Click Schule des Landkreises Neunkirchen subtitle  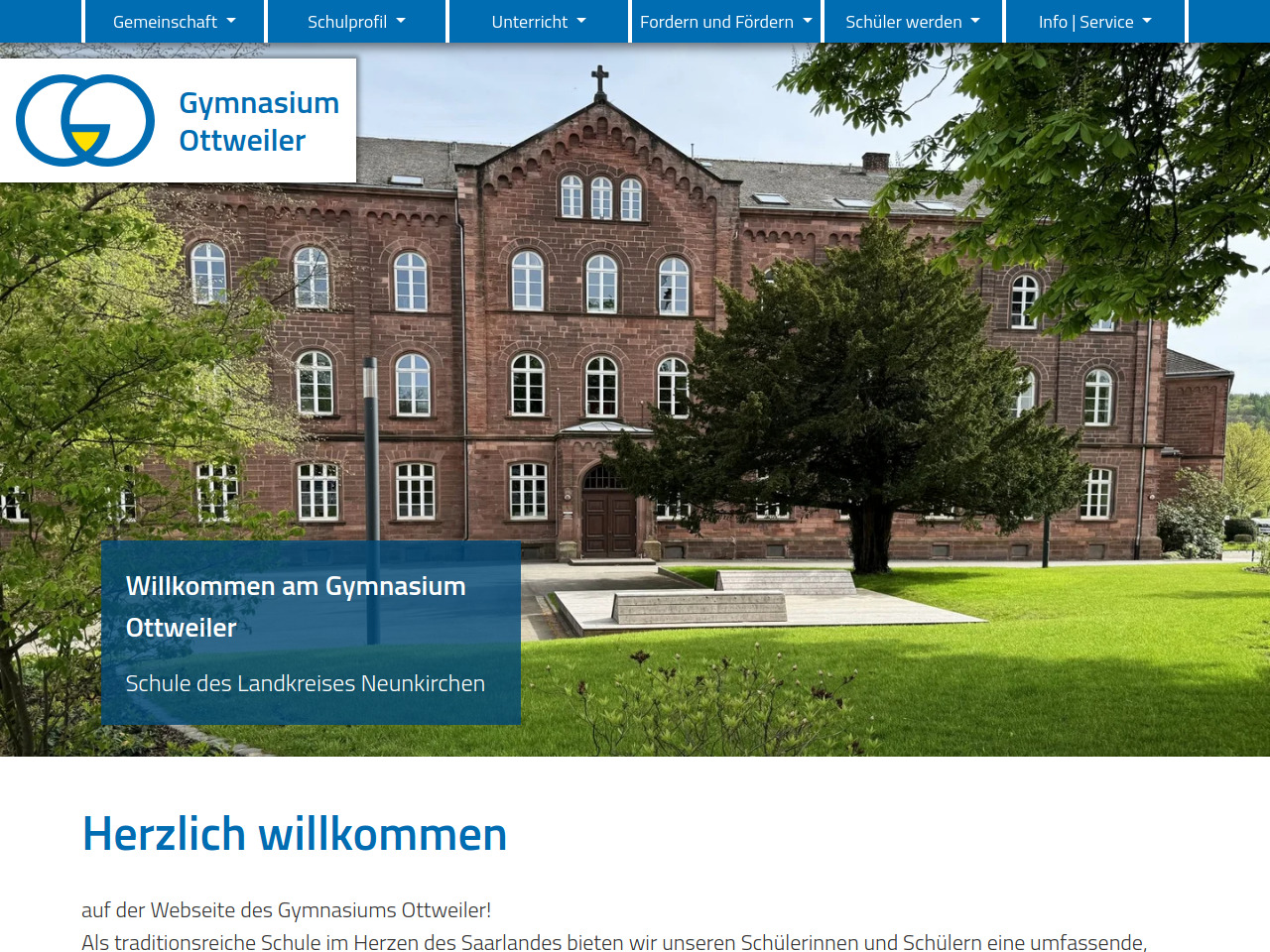[x=305, y=683]
